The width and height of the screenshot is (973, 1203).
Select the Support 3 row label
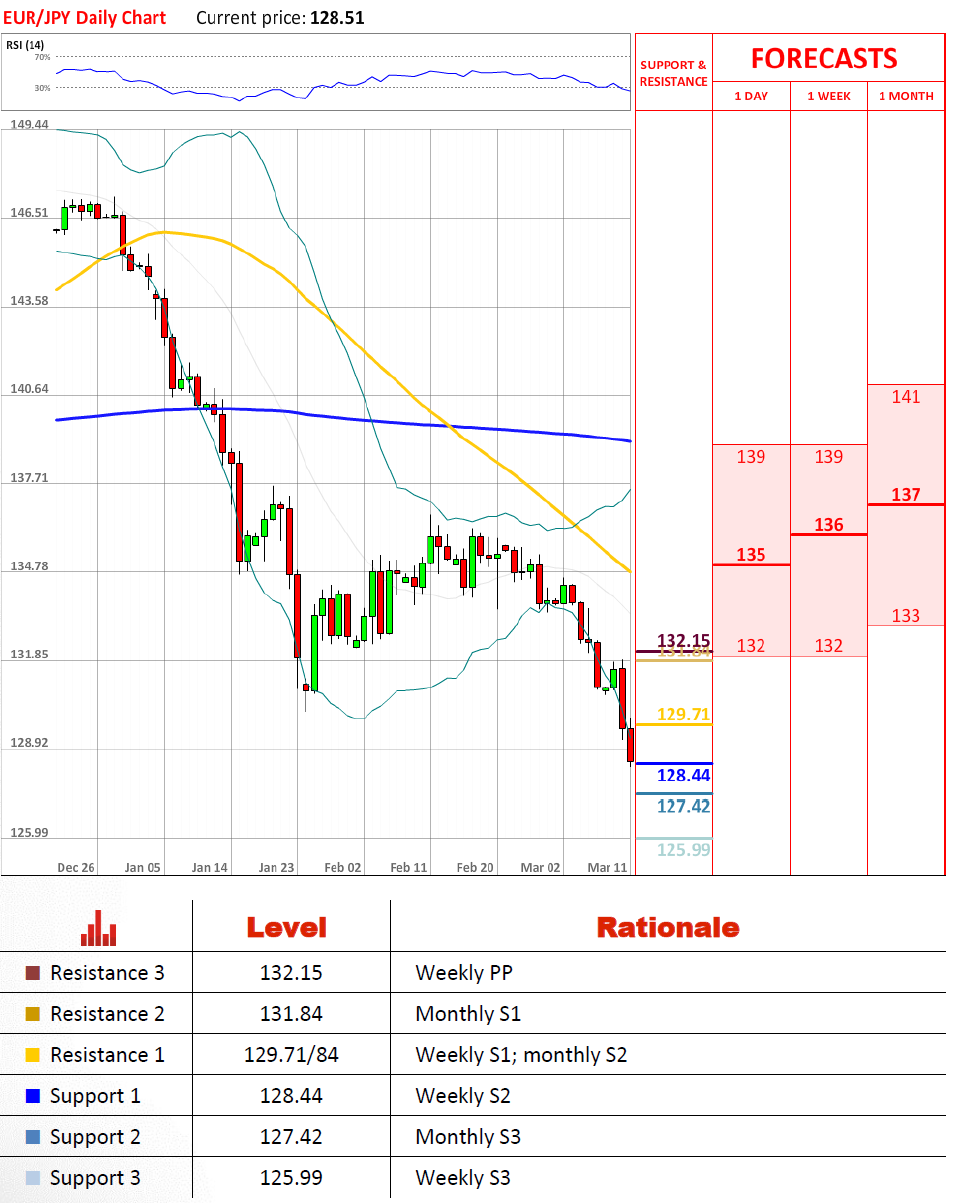point(95,1178)
